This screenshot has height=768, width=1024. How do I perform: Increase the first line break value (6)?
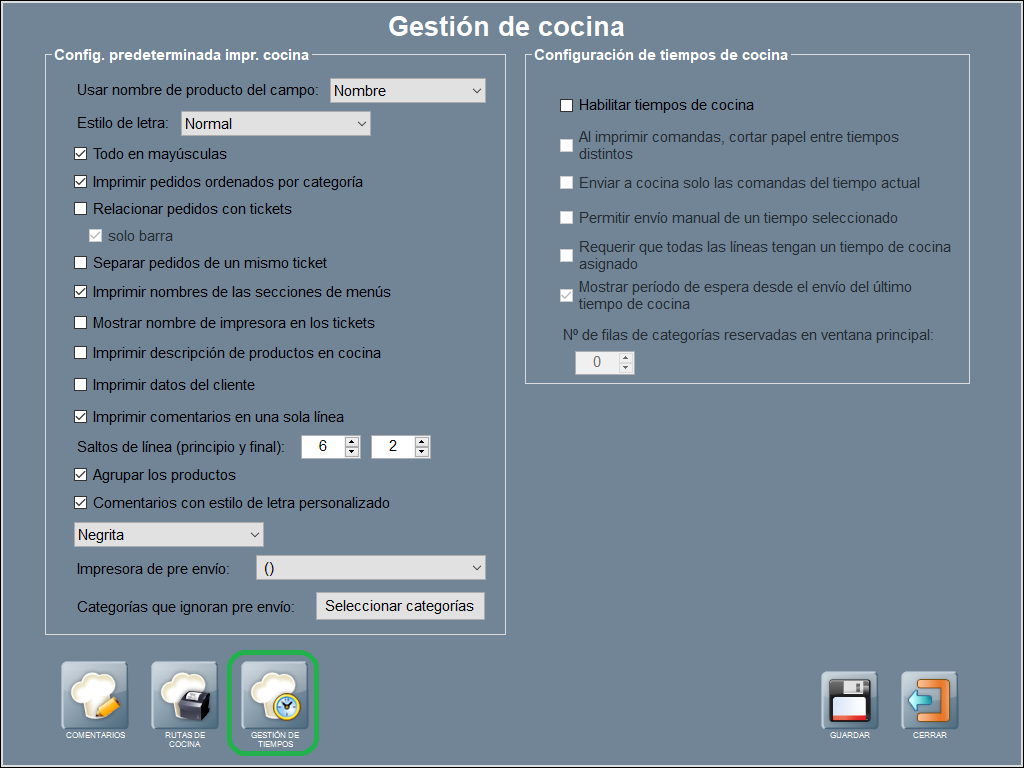tap(351, 441)
